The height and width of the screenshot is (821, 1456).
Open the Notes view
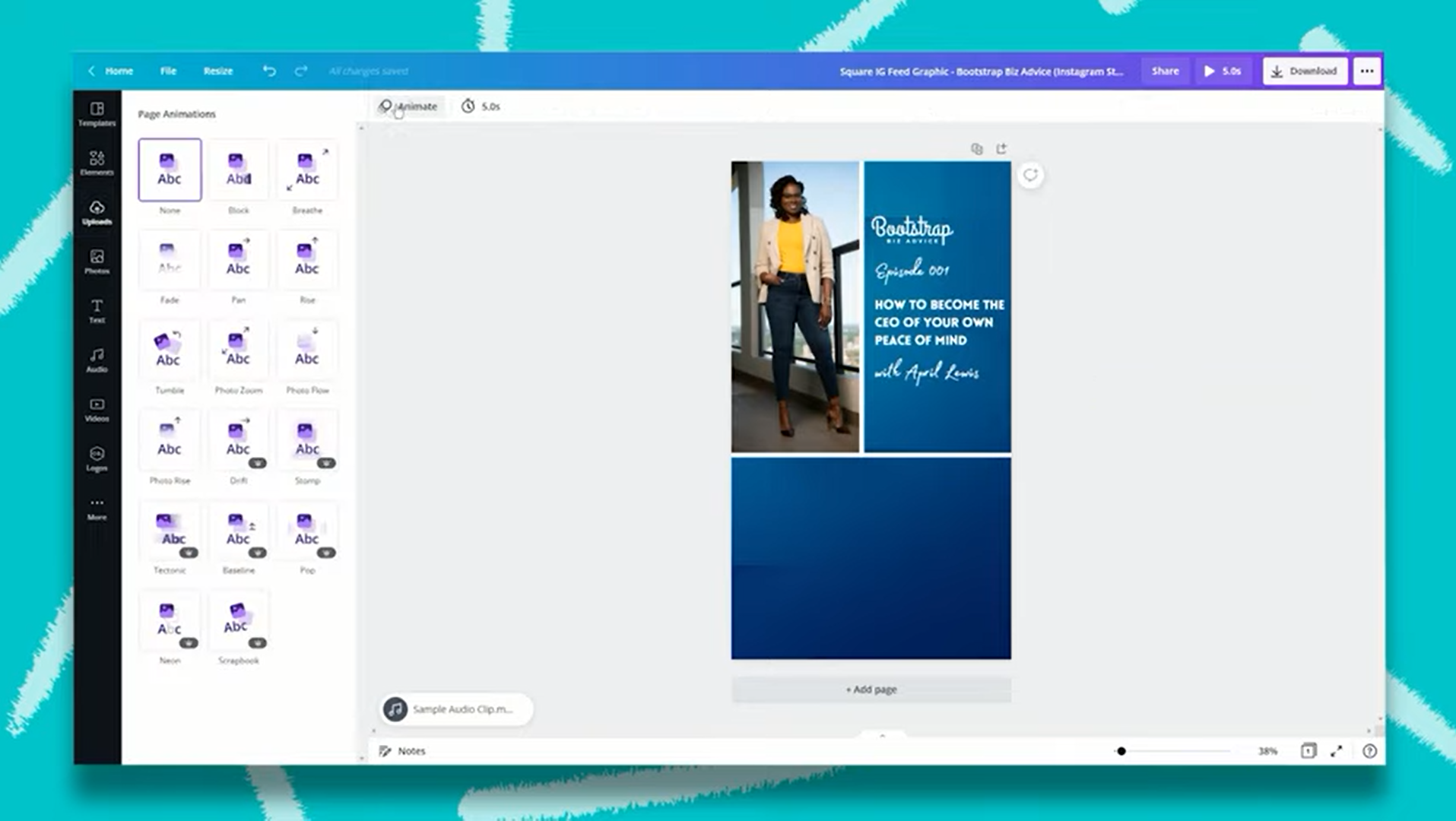(x=404, y=750)
